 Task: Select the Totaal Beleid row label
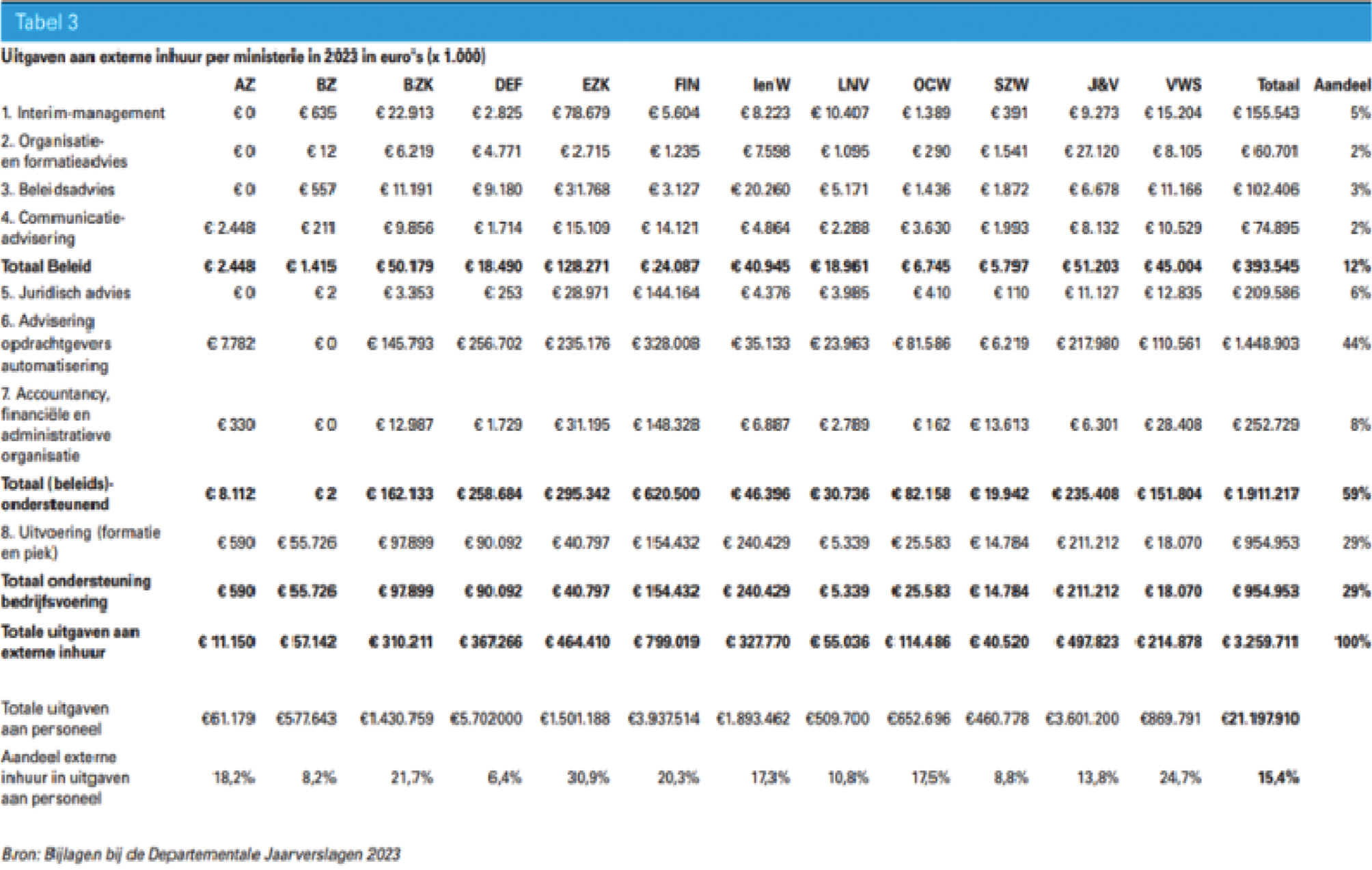46,266
